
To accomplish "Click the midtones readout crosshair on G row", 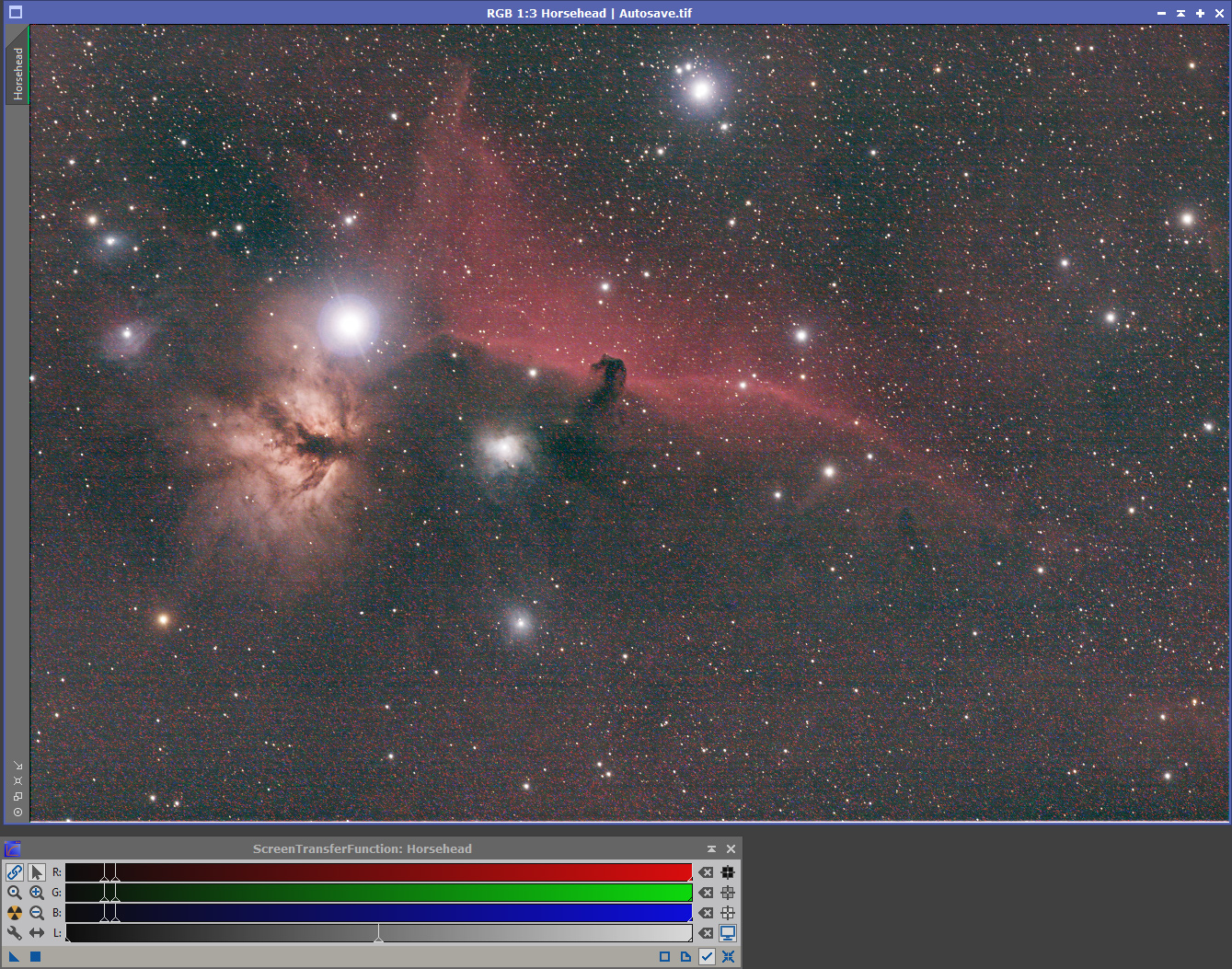I will pos(728,893).
